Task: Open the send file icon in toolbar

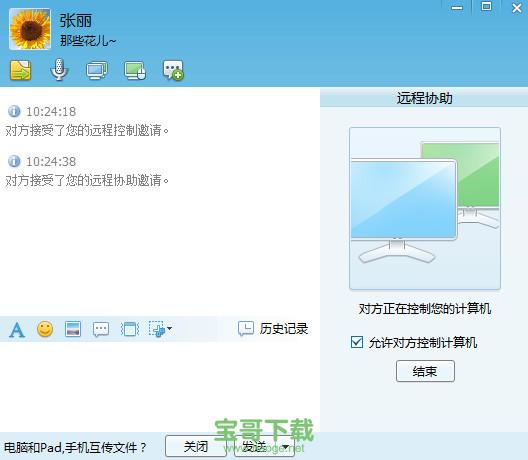Action: (21, 70)
